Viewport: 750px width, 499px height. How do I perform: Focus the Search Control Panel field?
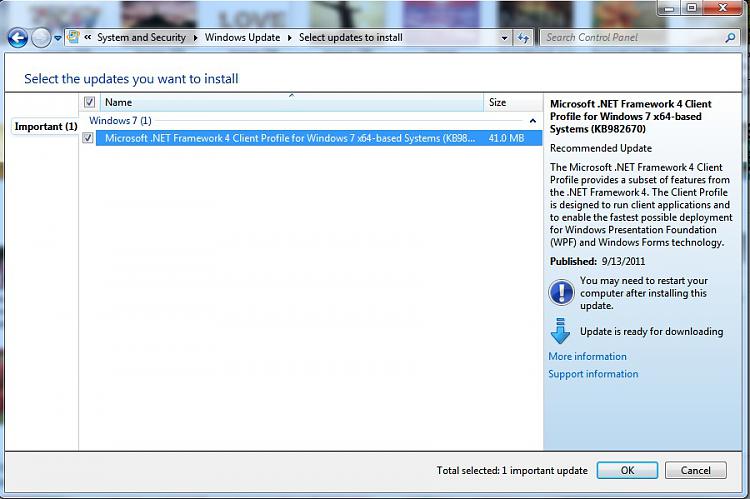[633, 37]
